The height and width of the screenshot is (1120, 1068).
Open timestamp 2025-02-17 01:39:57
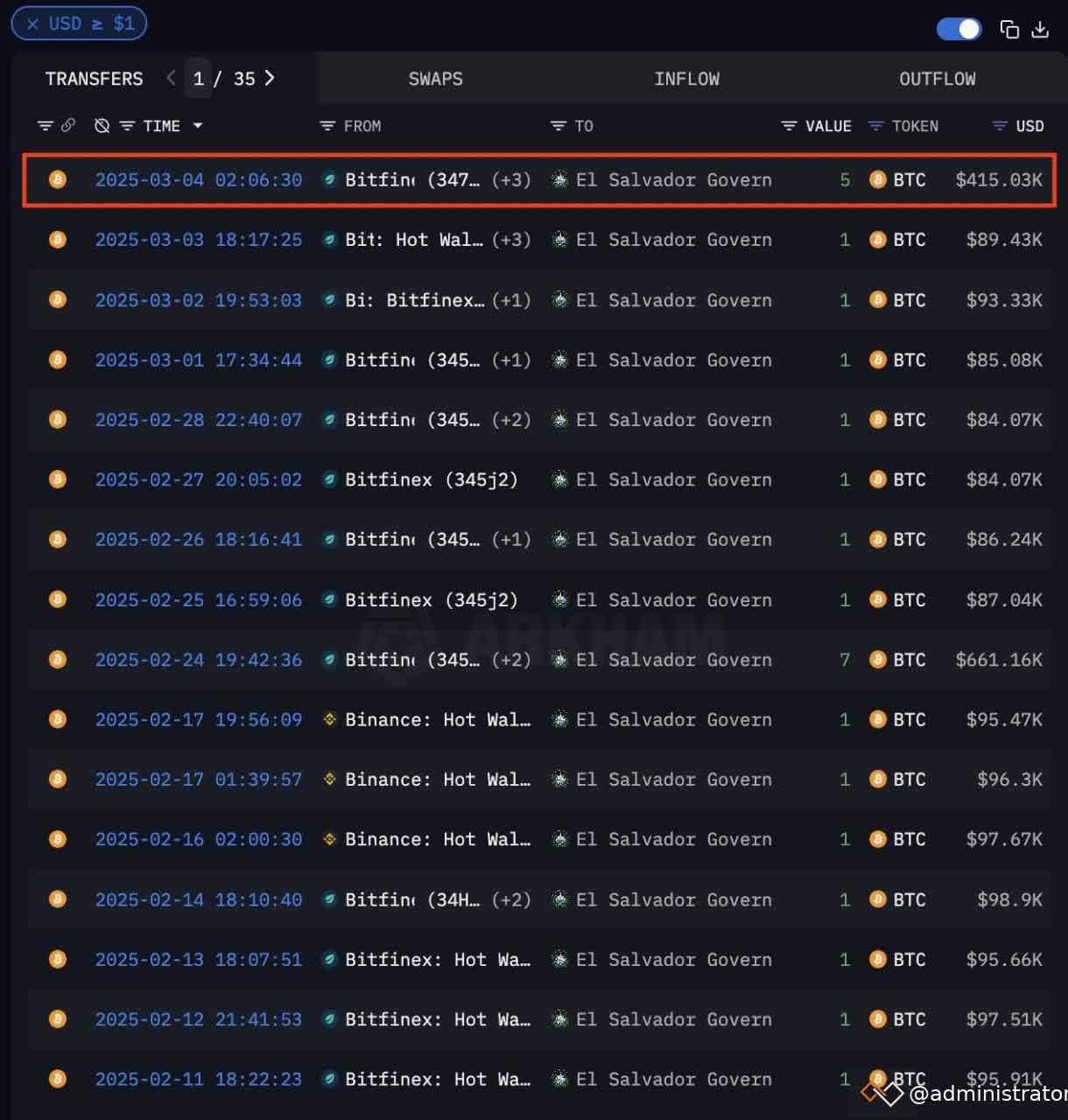199,780
